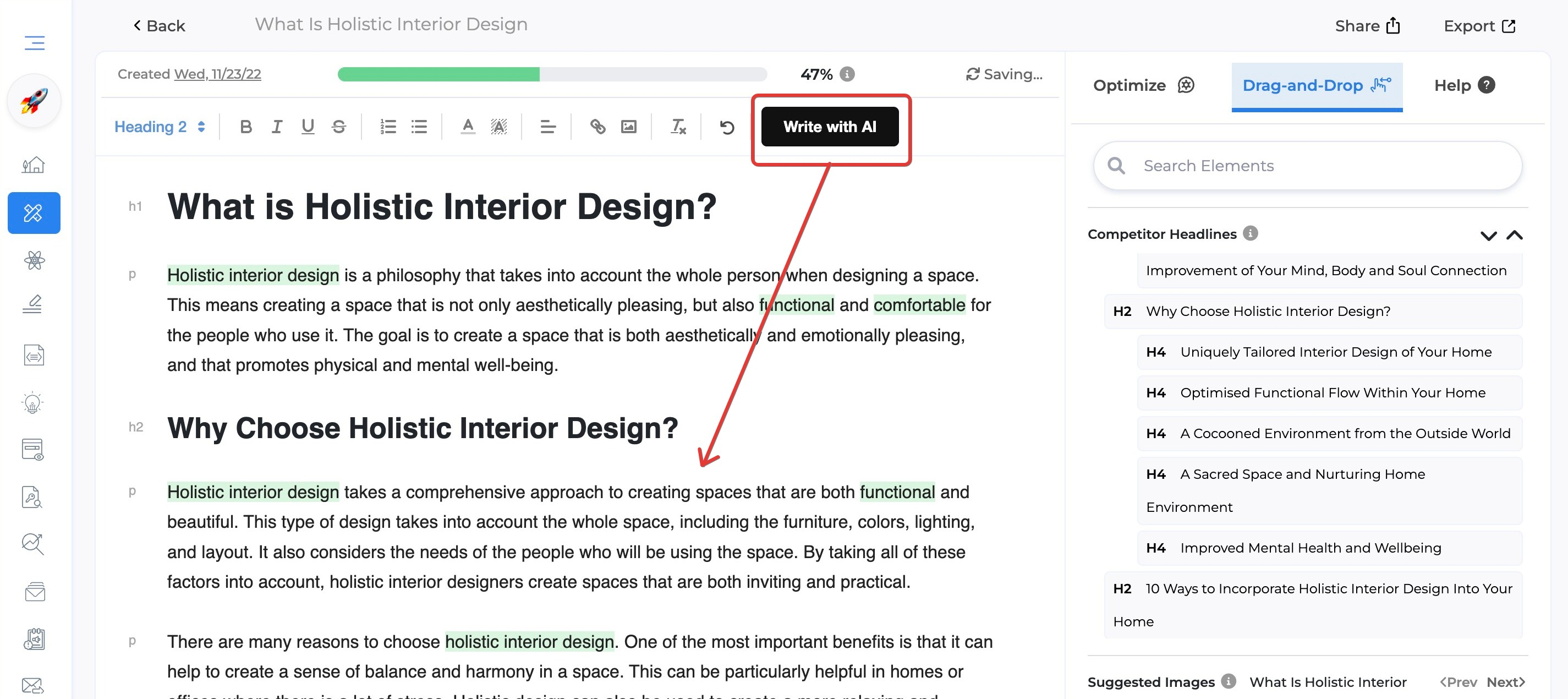
Task: Click Prev in Suggested Images
Action: 1458,682
